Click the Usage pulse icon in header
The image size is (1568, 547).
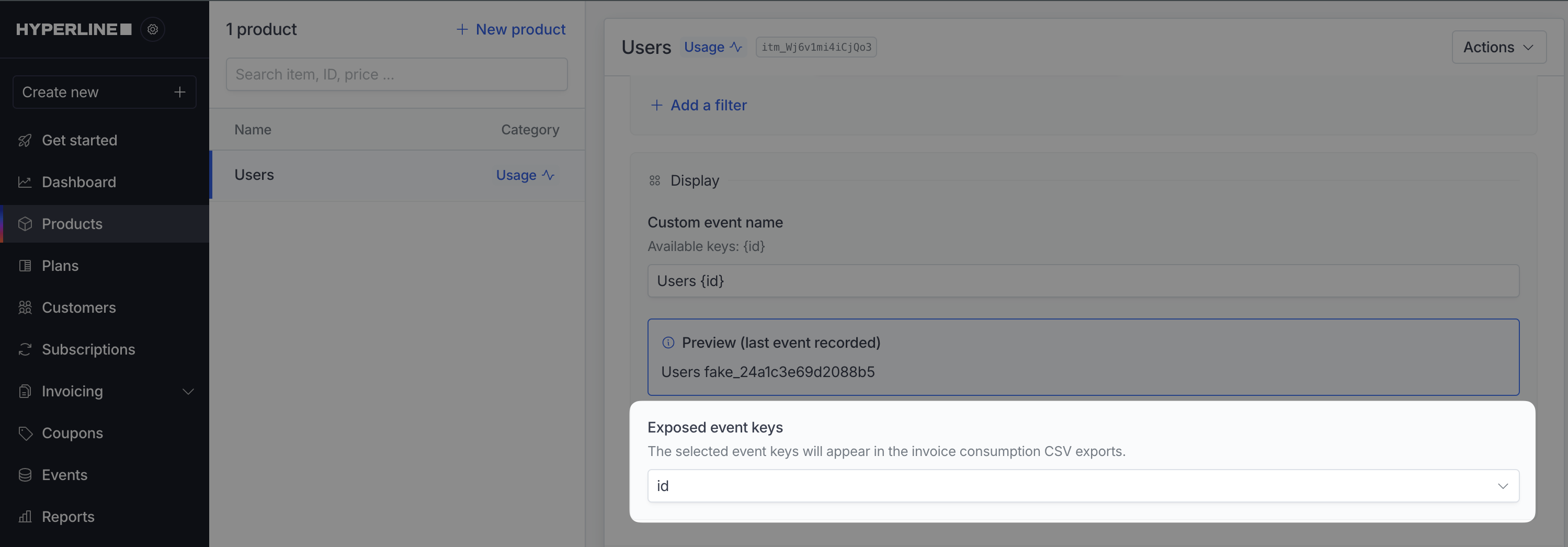coord(735,47)
